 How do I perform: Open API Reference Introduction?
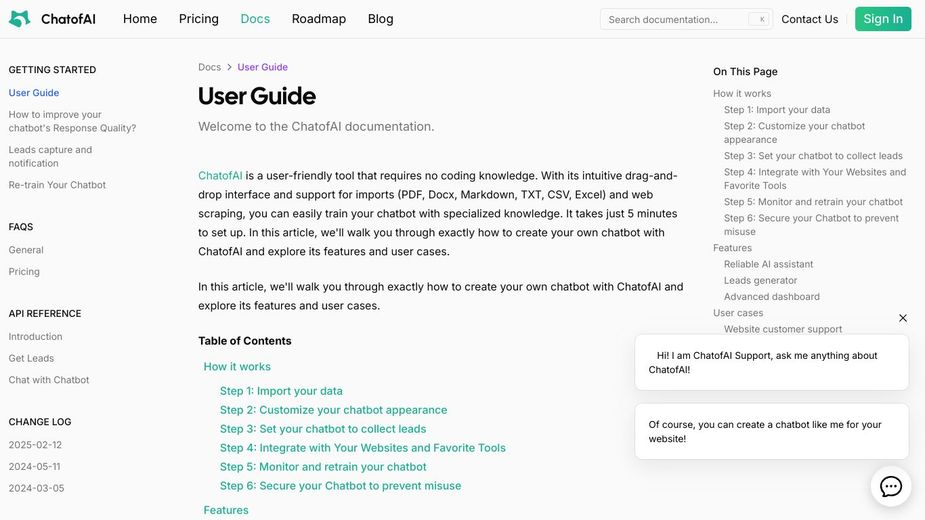coord(35,336)
